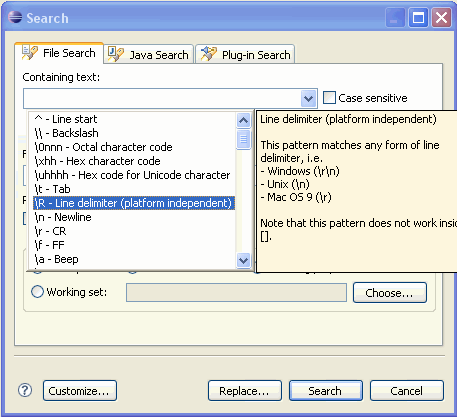
Task: Click the yellow Line delimiter tooltip
Action: [x=356, y=191]
